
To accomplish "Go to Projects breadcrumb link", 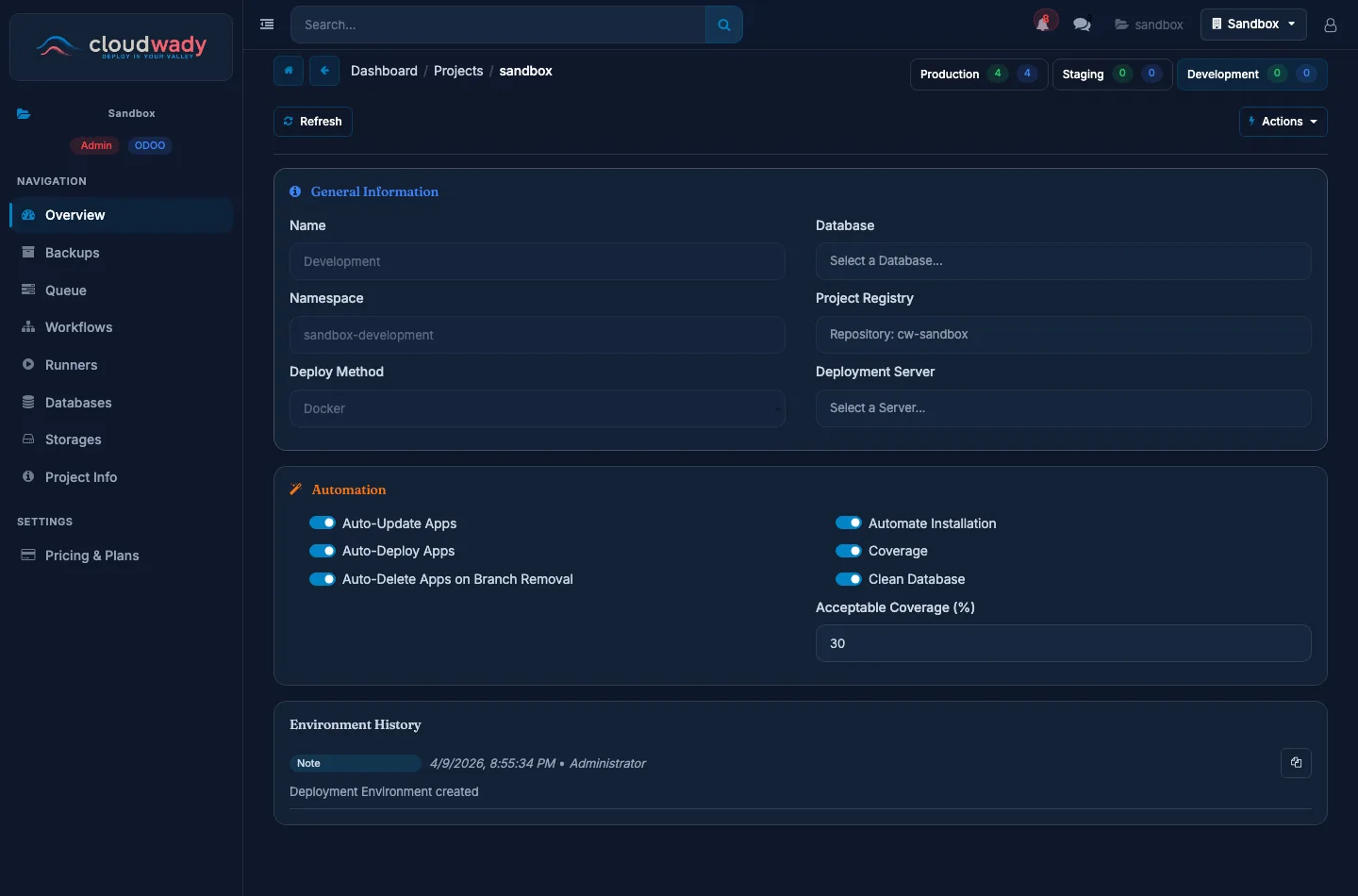I will pos(458,71).
